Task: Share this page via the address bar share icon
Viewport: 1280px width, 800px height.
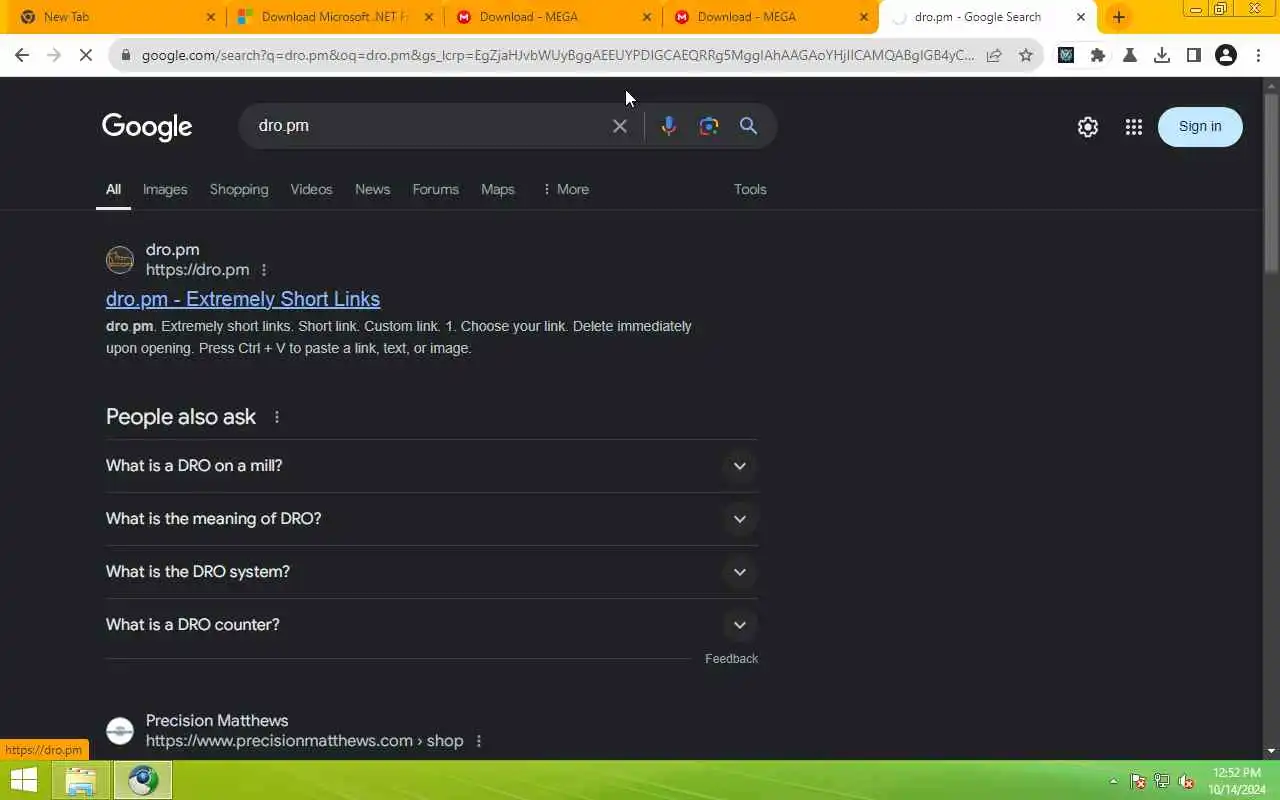Action: coord(994,56)
